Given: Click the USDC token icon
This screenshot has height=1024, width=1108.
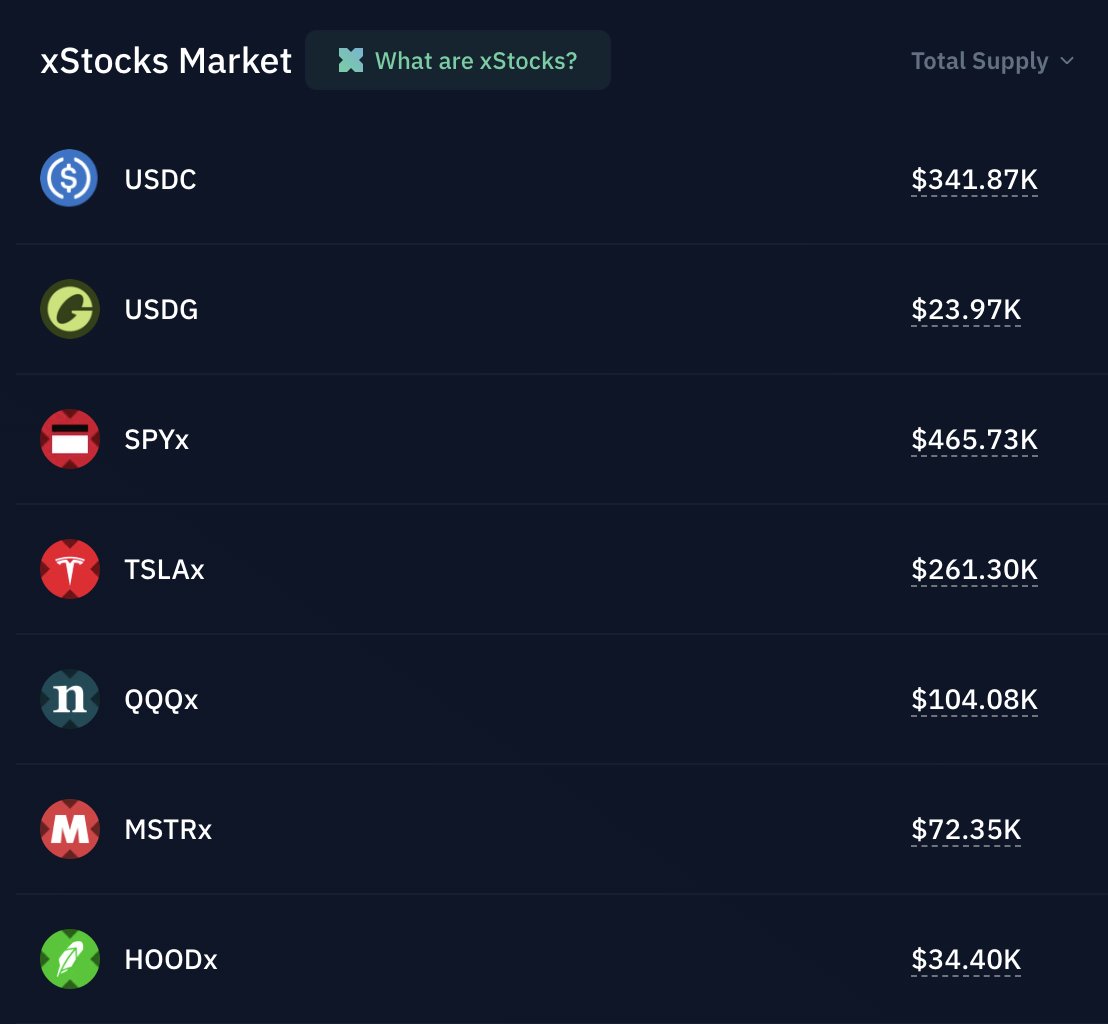Looking at the screenshot, I should [69, 179].
